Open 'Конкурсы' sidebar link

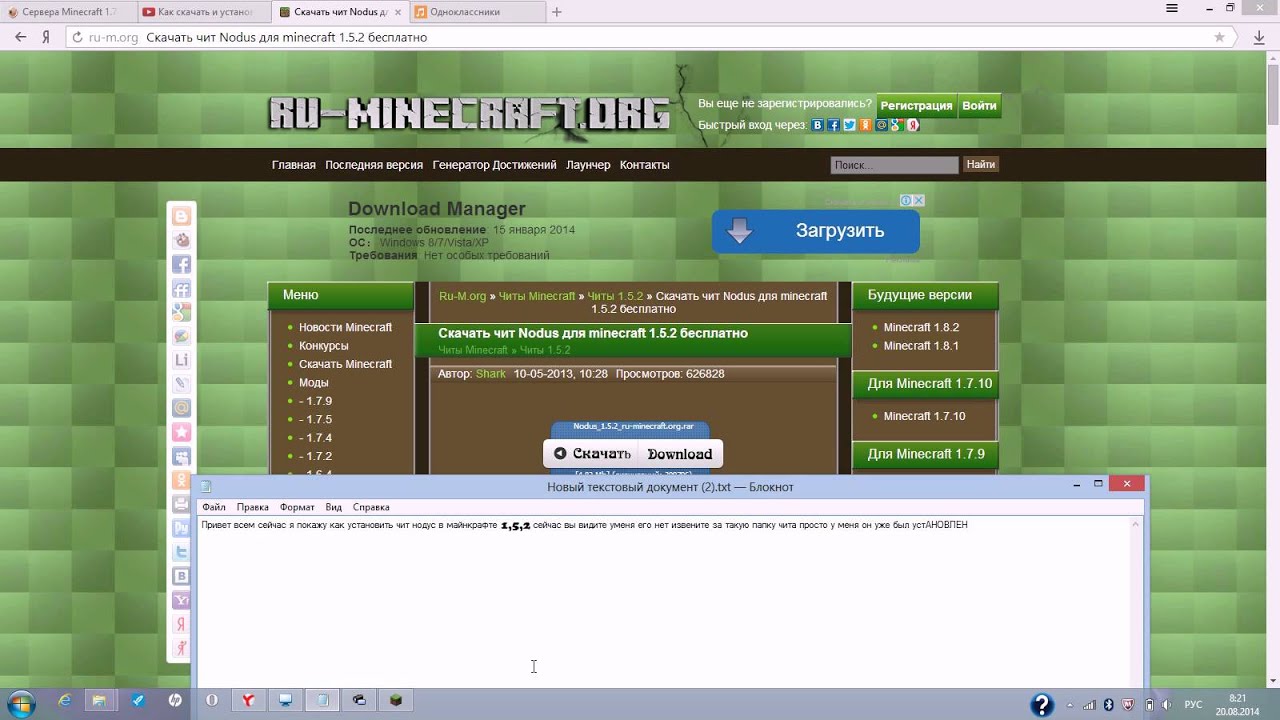click(324, 346)
